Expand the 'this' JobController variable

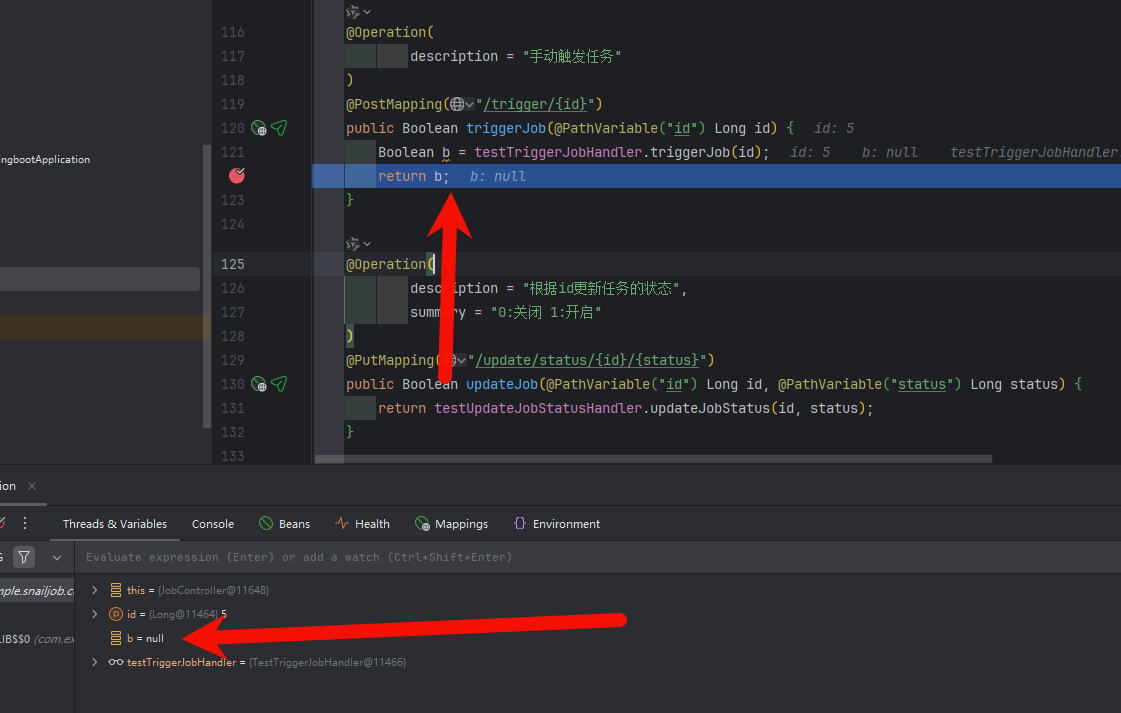coord(95,590)
